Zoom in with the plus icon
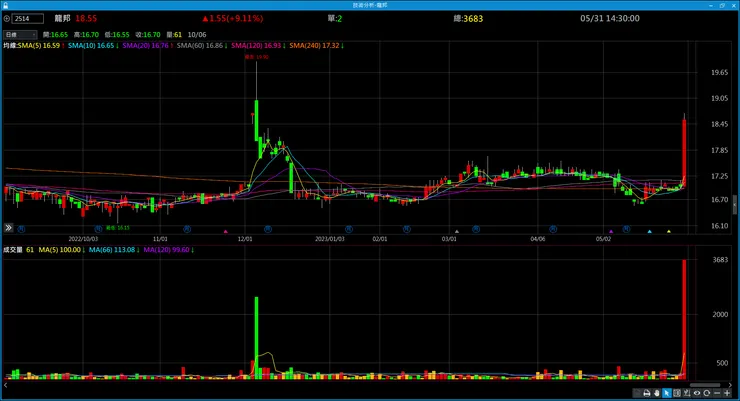This screenshot has height=401, width=740. 727,393
